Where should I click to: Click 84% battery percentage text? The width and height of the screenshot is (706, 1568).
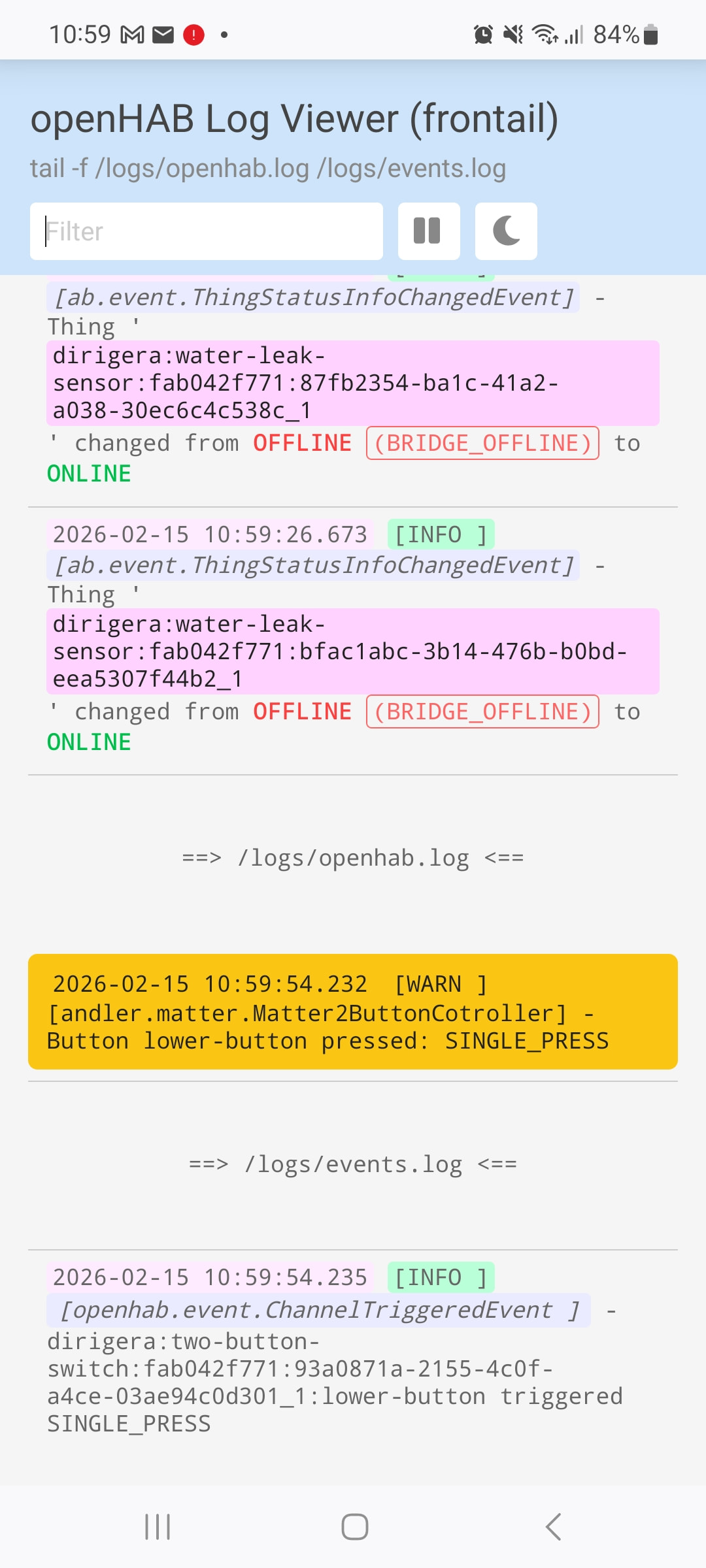pyautogui.click(x=616, y=34)
